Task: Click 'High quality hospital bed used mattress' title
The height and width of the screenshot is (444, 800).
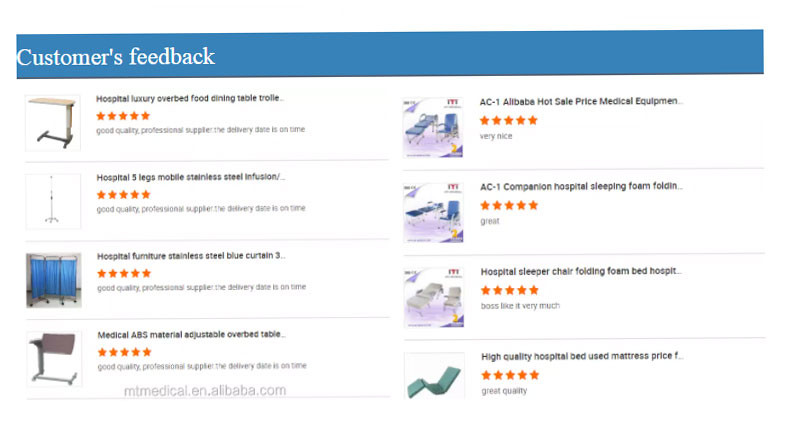Action: coord(582,356)
